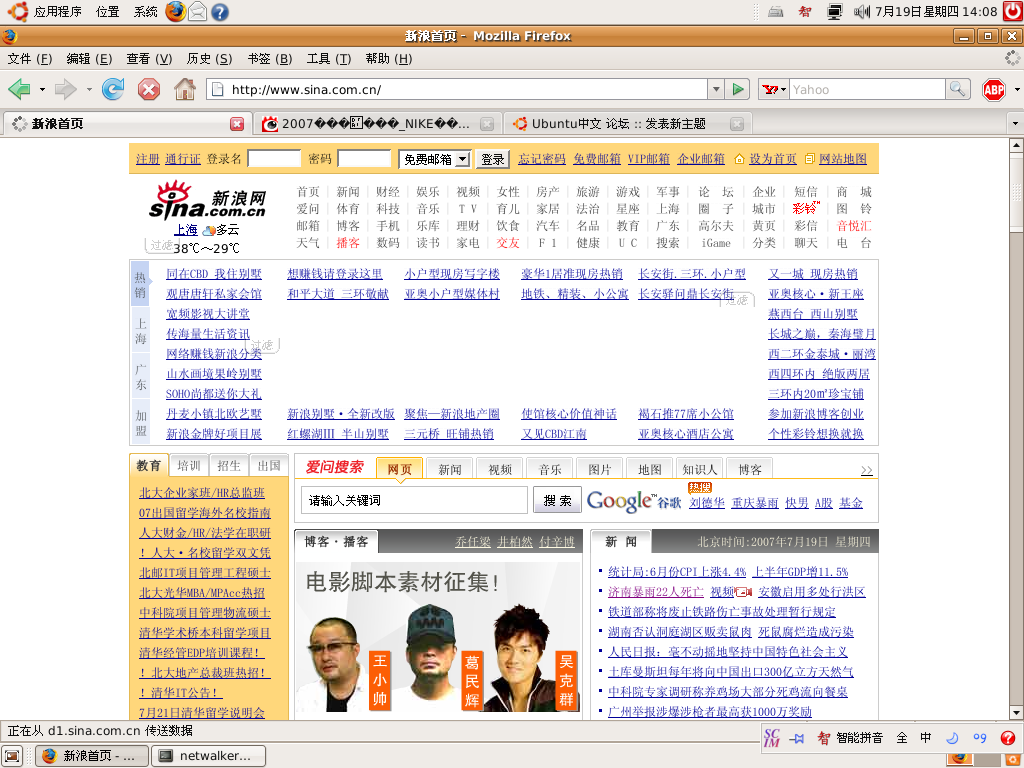Click the 智能拼音 input method label
The image size is (1024, 768).
pyautogui.click(x=859, y=738)
